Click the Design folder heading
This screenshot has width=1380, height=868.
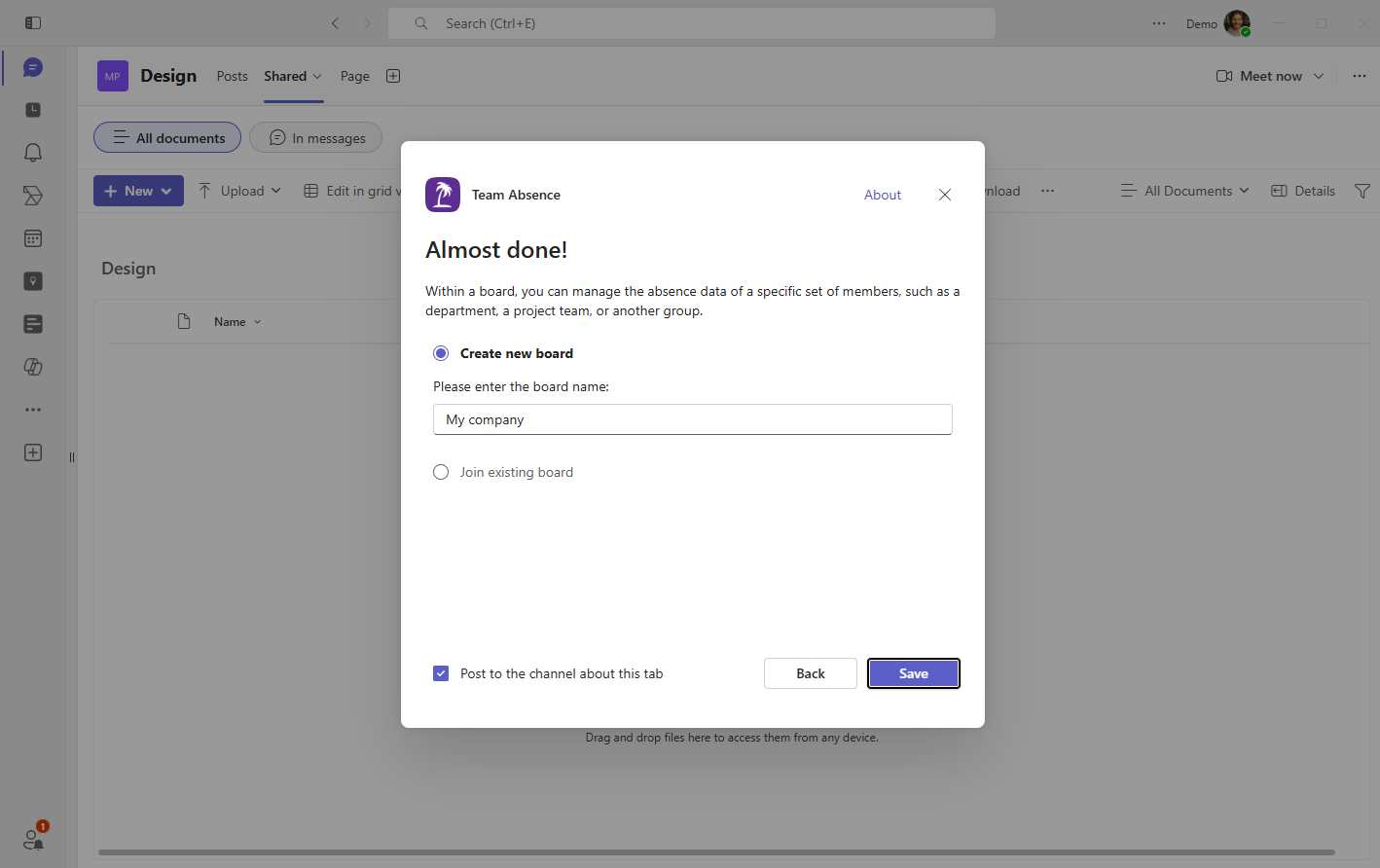(128, 269)
